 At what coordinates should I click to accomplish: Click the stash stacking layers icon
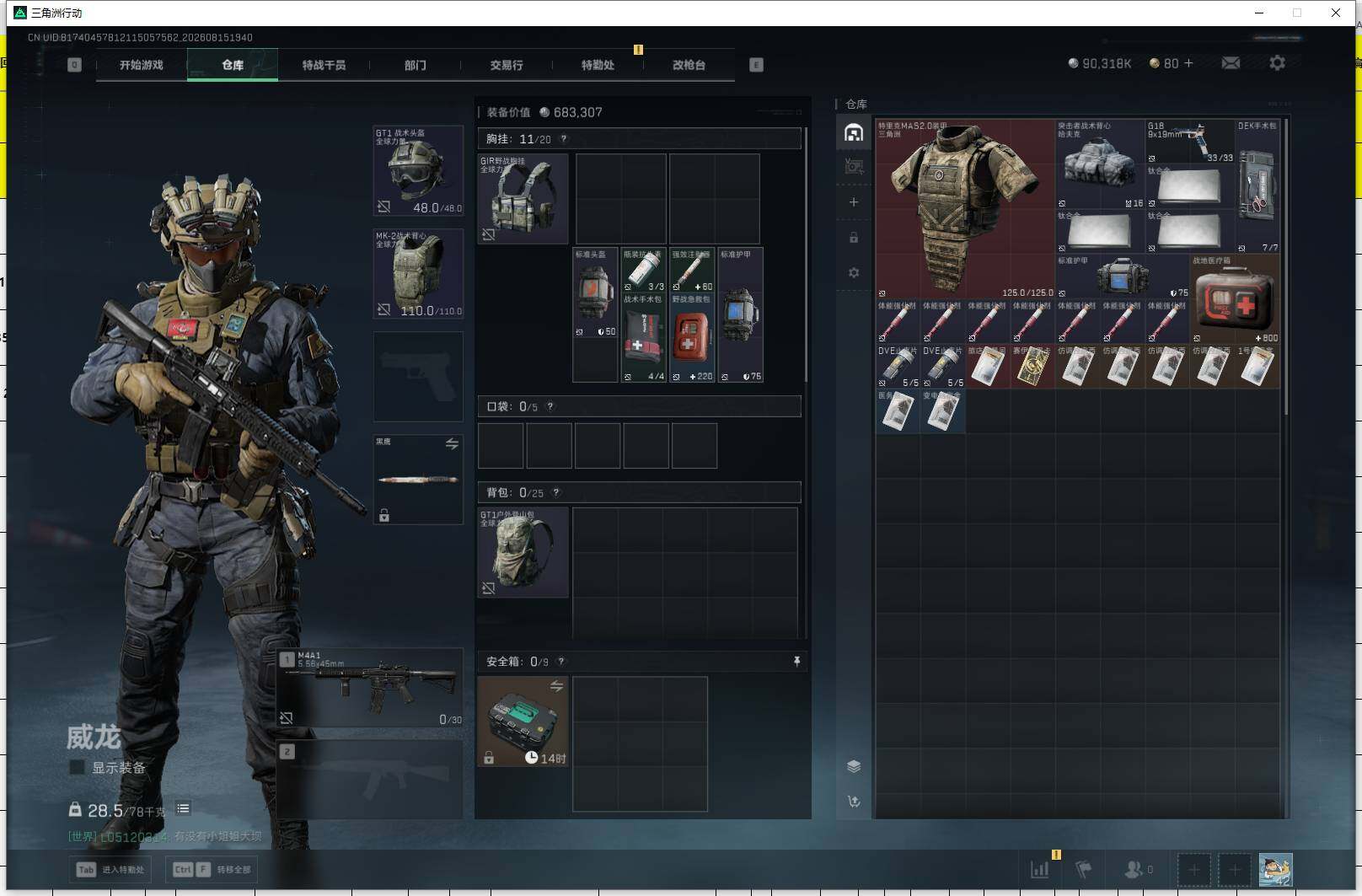(x=854, y=766)
